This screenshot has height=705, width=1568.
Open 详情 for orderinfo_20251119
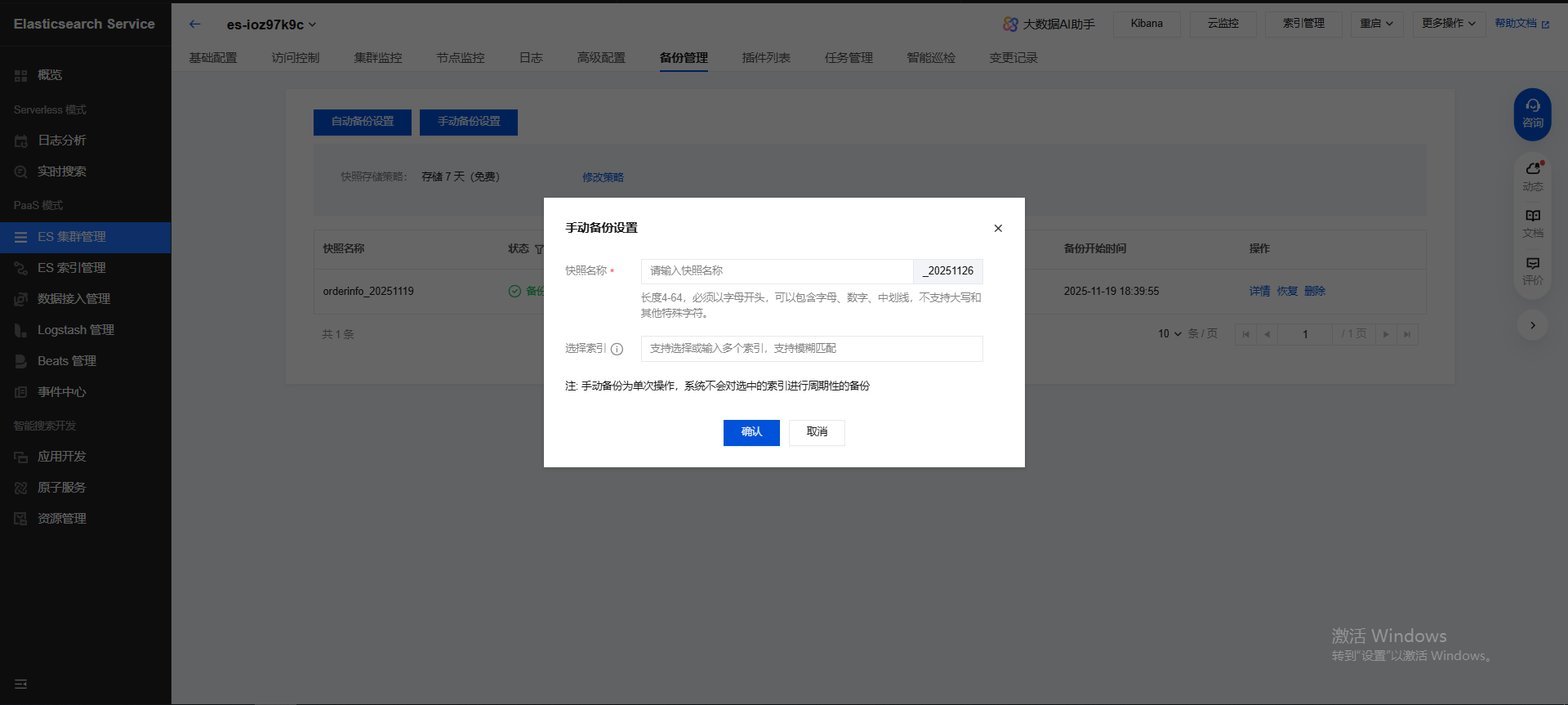click(x=1259, y=292)
